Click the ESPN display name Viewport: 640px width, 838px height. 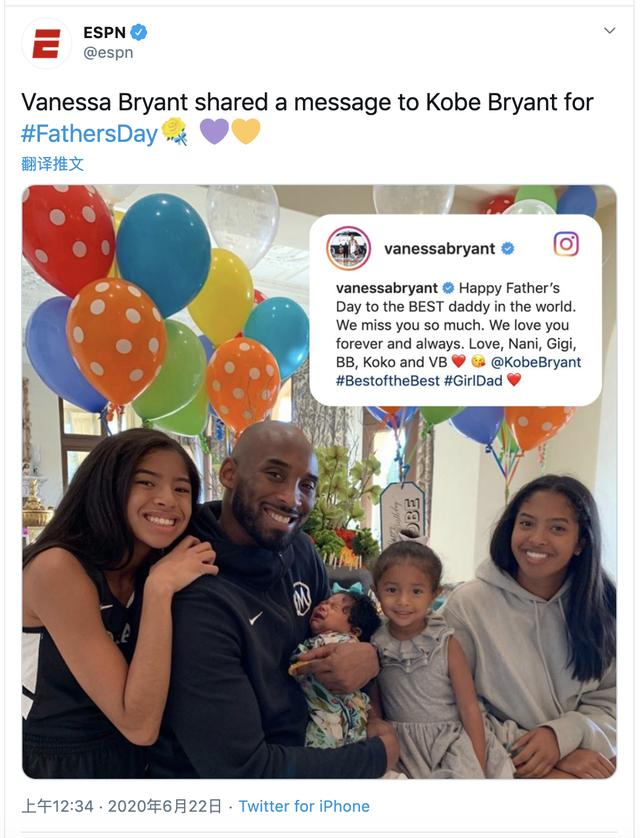tap(104, 33)
